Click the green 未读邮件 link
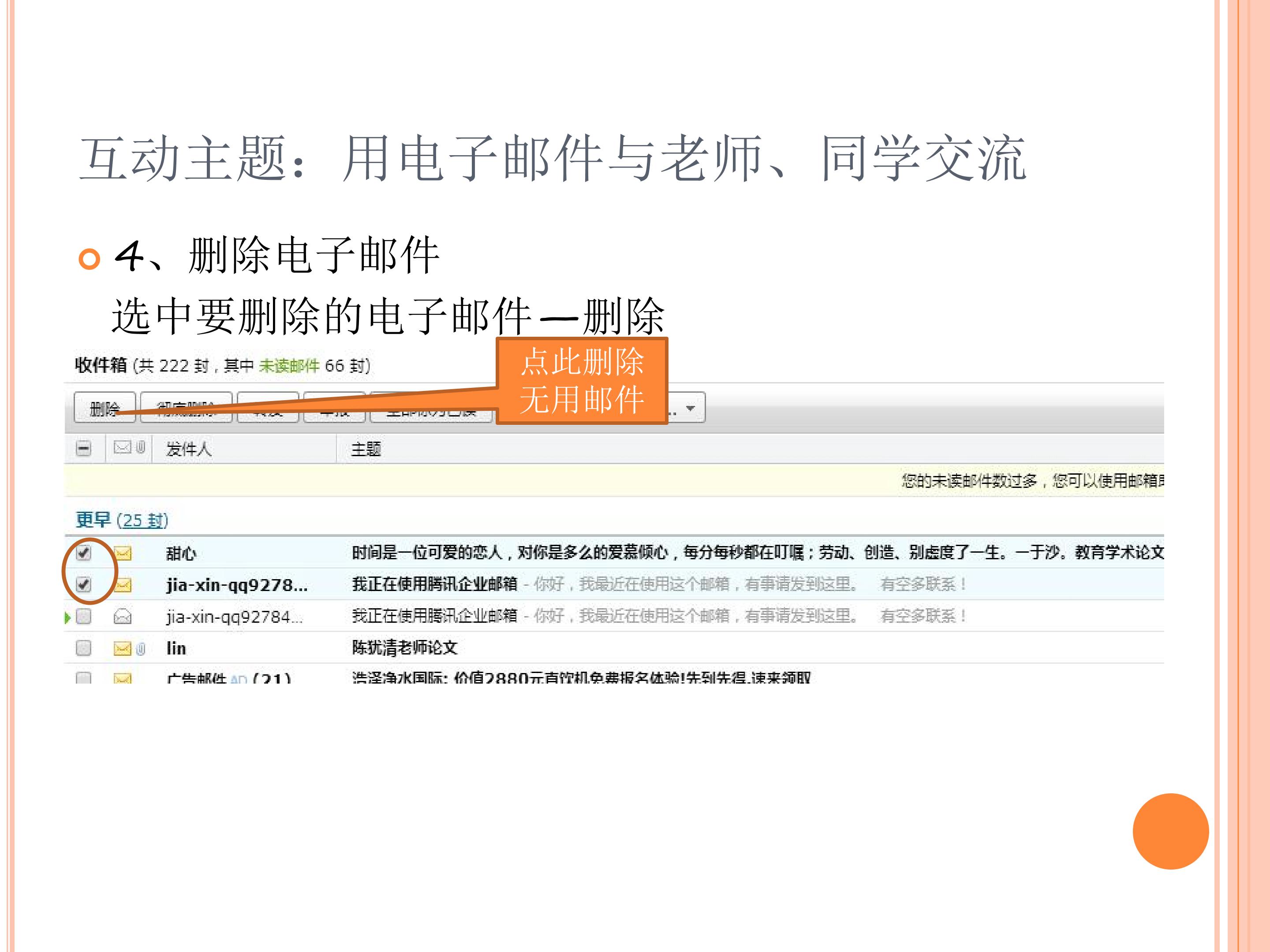The image size is (1270, 952). (x=289, y=365)
